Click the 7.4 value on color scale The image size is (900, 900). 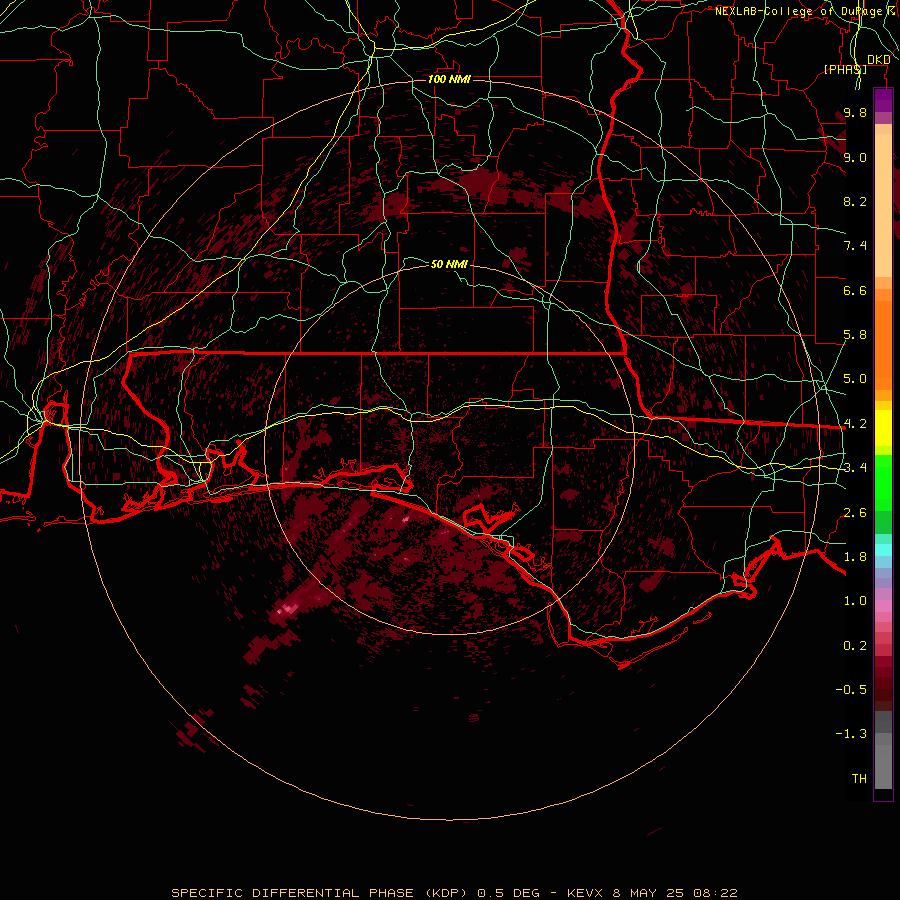click(855, 246)
